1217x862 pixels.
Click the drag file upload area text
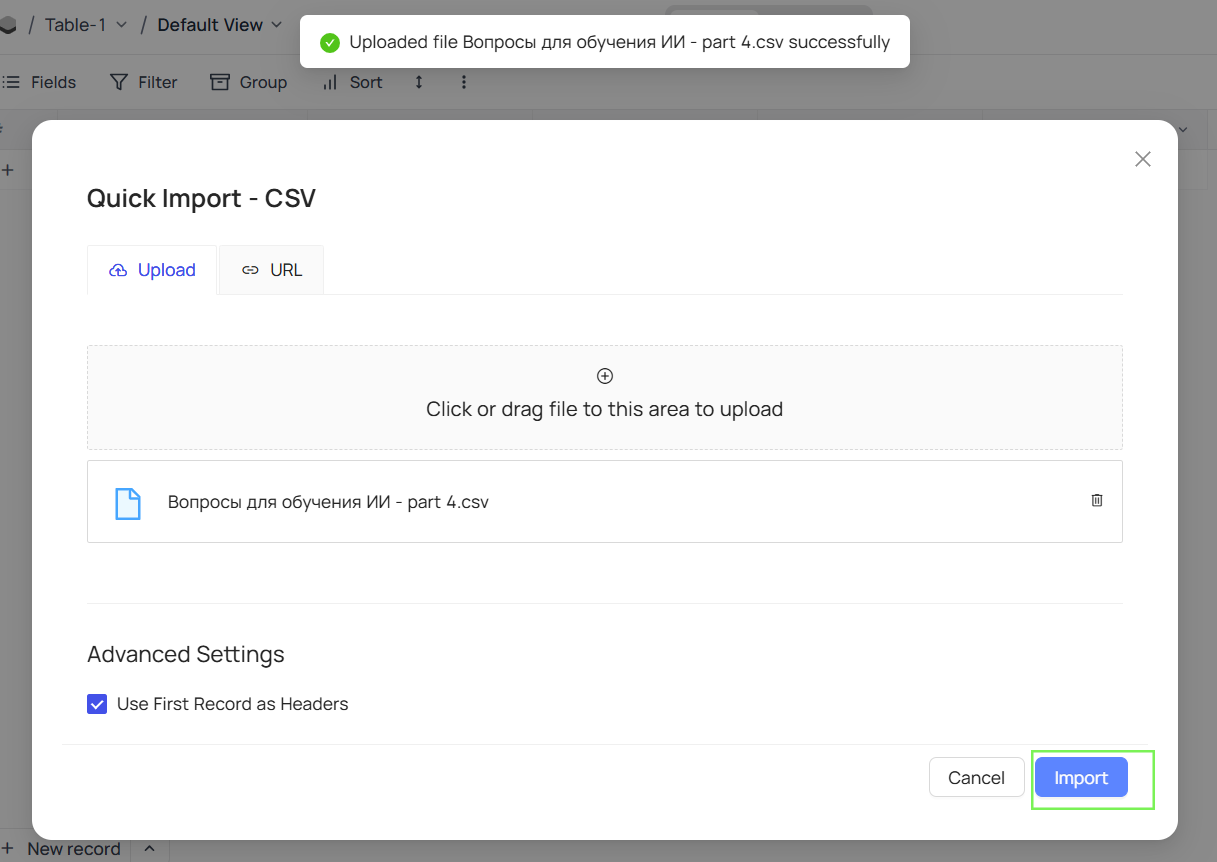coord(604,409)
